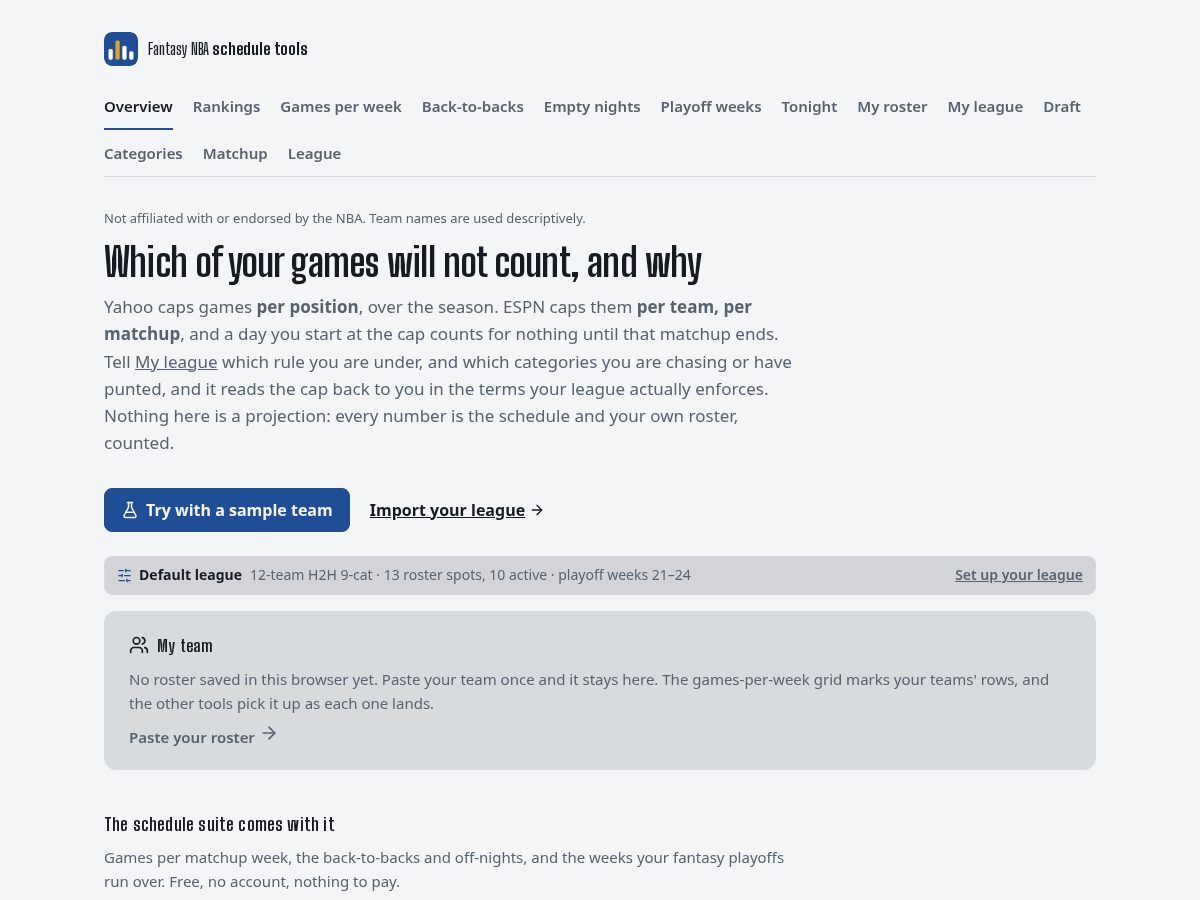This screenshot has height=900, width=1200.
Task: Click the Fantasy NBA schedule tools title
Action: click(x=228, y=49)
